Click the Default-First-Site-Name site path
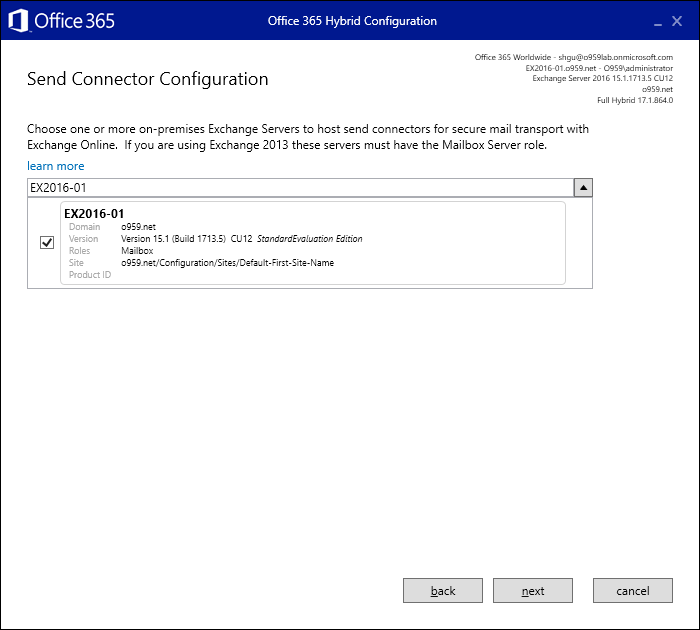Screen dimensions: 700x630 pyautogui.click(x=227, y=263)
